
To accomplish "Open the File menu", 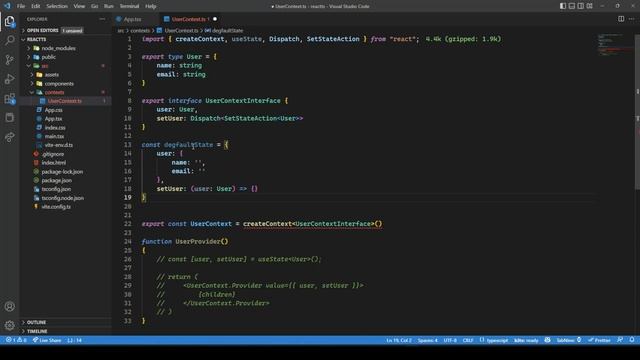I will point(21,6).
